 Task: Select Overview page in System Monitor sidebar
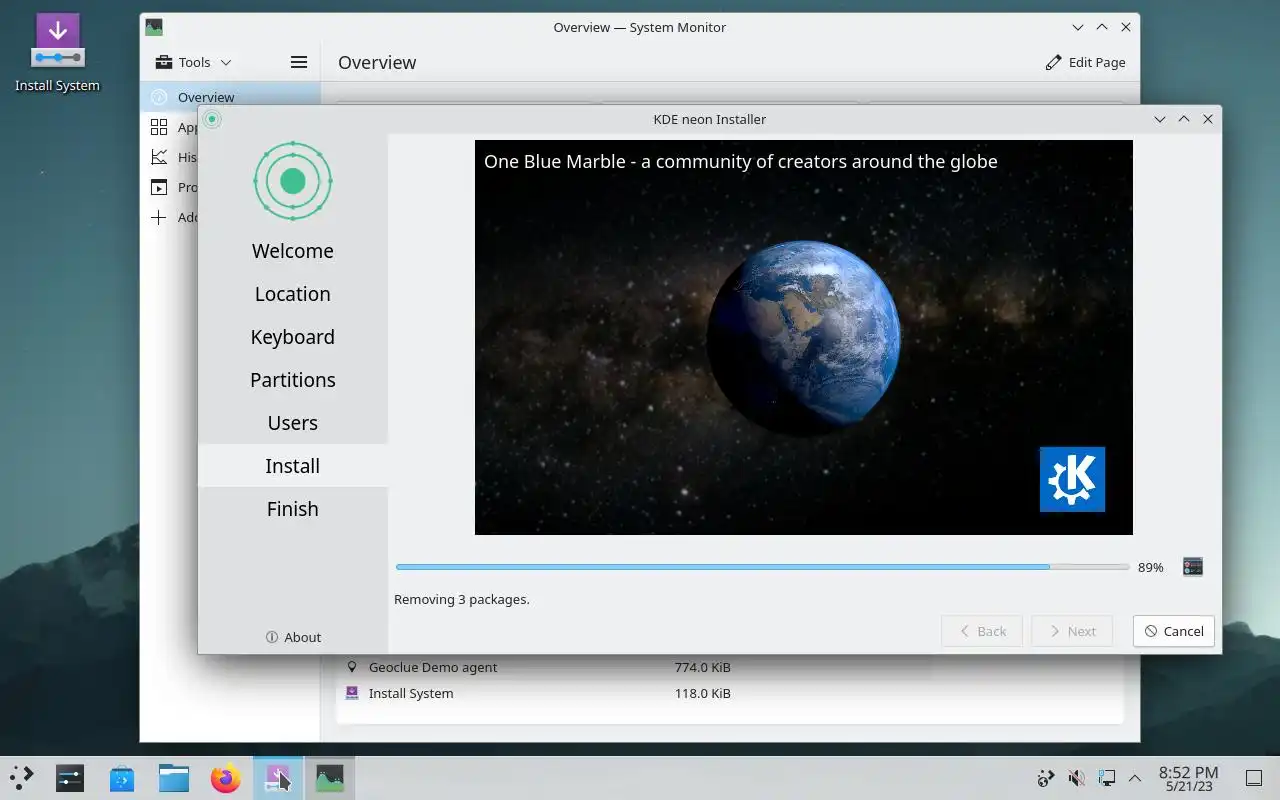(230, 97)
